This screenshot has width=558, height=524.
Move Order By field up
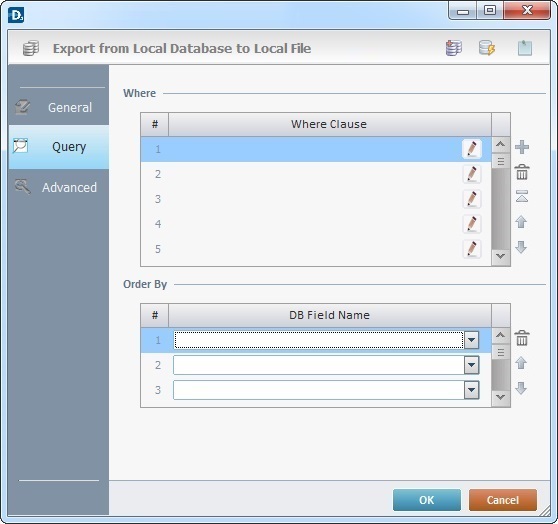click(x=521, y=363)
